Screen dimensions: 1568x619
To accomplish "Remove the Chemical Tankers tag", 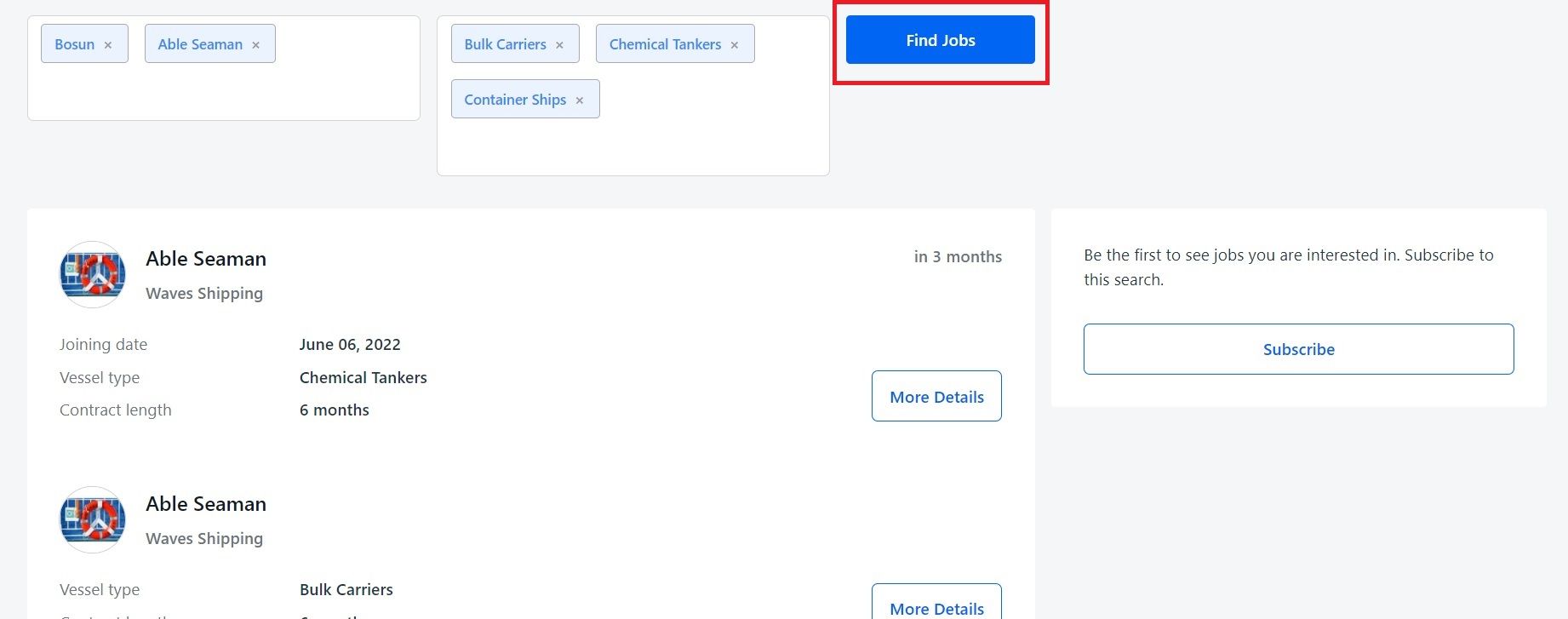I will coord(735,45).
